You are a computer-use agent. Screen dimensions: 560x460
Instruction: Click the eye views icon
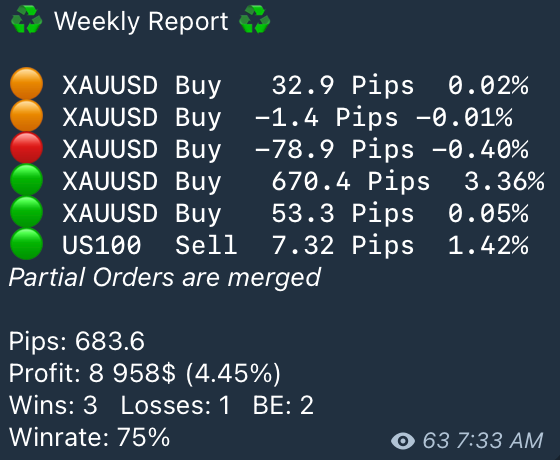(x=403, y=441)
